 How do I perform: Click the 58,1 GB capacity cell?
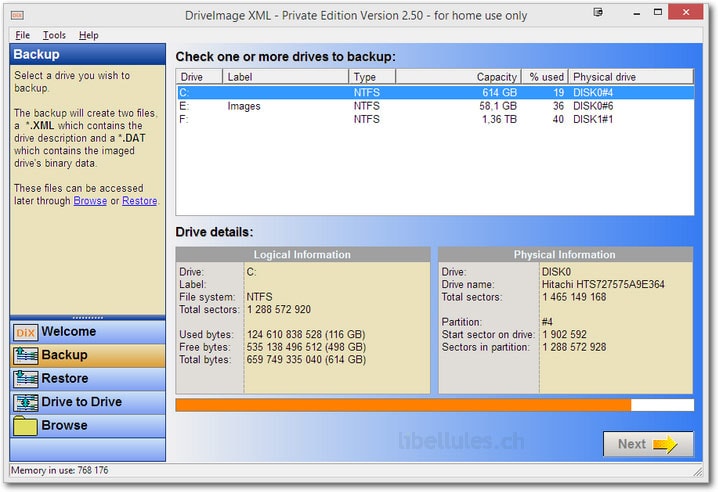coord(498,106)
